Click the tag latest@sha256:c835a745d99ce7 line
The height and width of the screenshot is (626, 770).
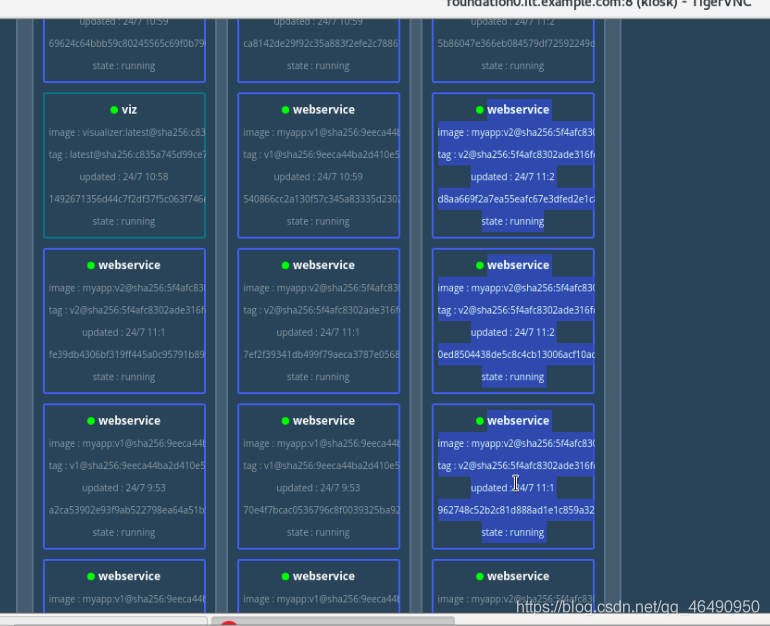(x=127, y=155)
